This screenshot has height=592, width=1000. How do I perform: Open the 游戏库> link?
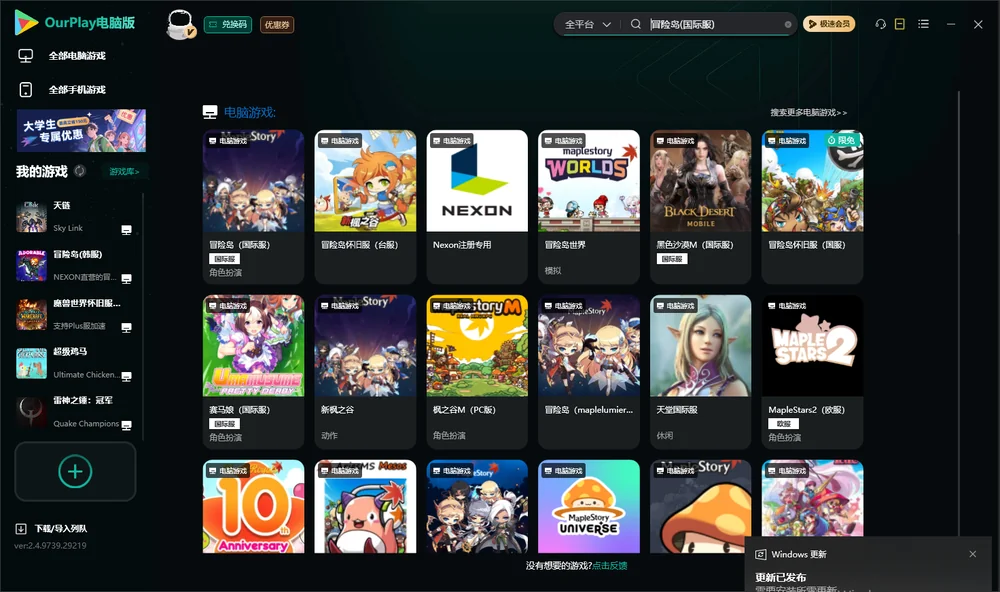pos(124,172)
